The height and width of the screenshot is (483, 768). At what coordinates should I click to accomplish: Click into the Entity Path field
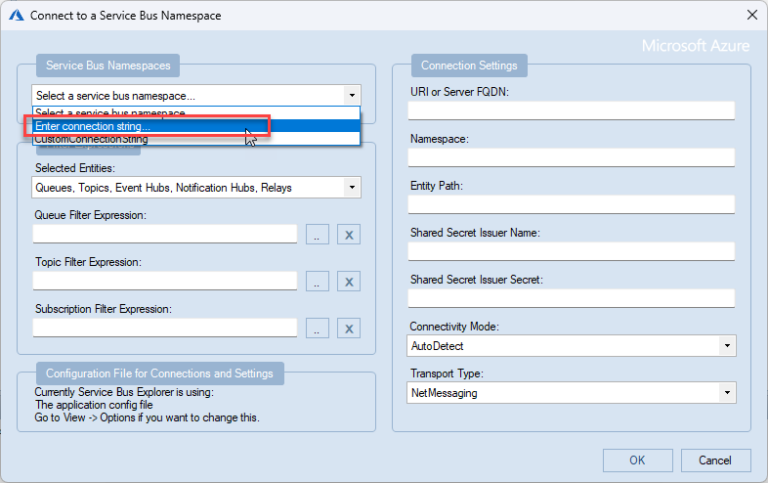(571, 204)
